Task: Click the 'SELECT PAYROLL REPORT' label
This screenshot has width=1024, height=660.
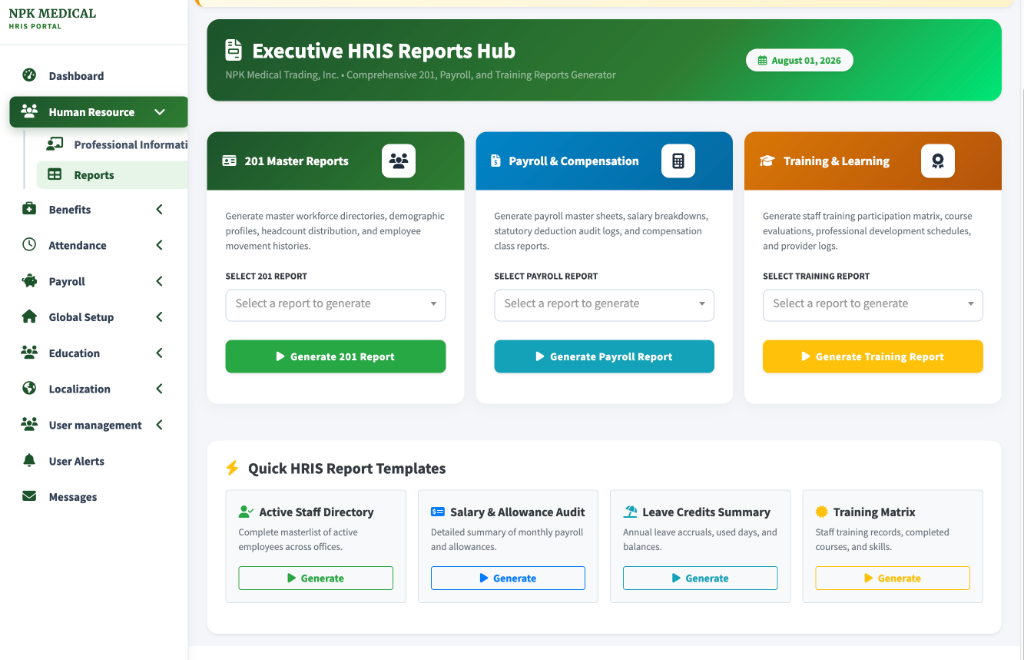Action: pyautogui.click(x=546, y=276)
